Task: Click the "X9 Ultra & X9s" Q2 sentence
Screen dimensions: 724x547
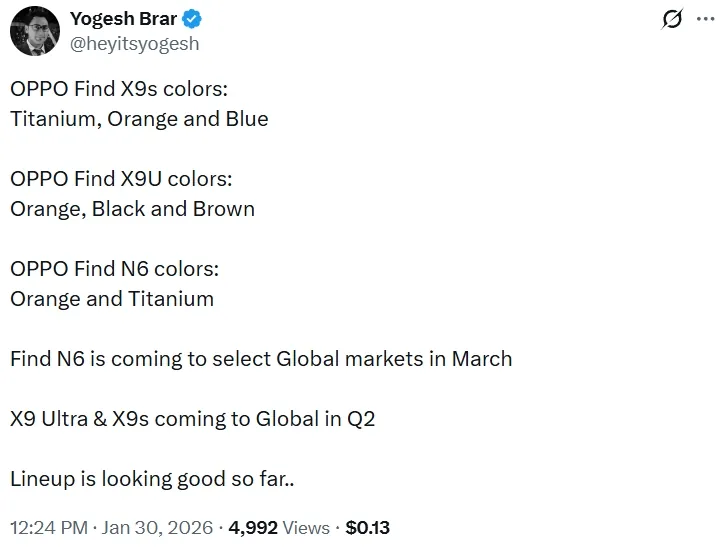Action: [x=192, y=419]
